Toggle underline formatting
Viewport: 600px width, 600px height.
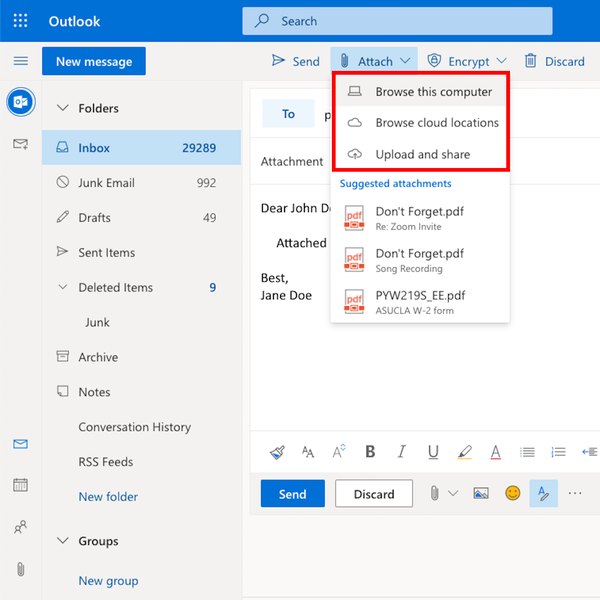tap(433, 452)
